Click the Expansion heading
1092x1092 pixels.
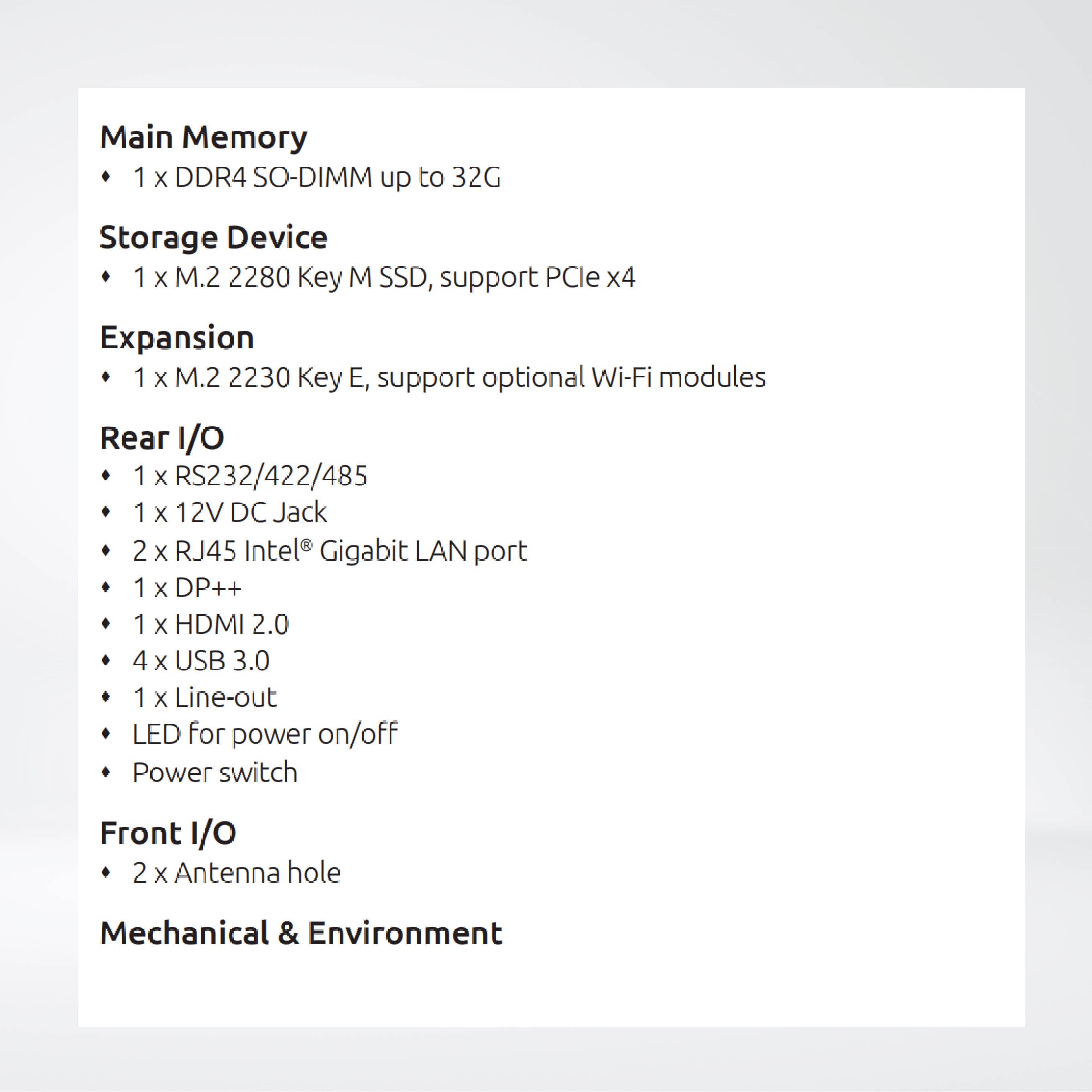coord(177,338)
